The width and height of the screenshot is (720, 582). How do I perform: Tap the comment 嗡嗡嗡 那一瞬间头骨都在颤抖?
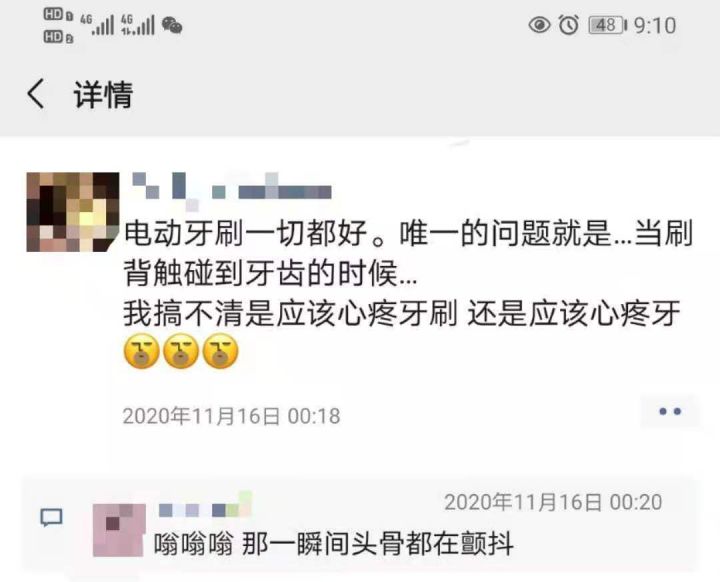pos(333,544)
